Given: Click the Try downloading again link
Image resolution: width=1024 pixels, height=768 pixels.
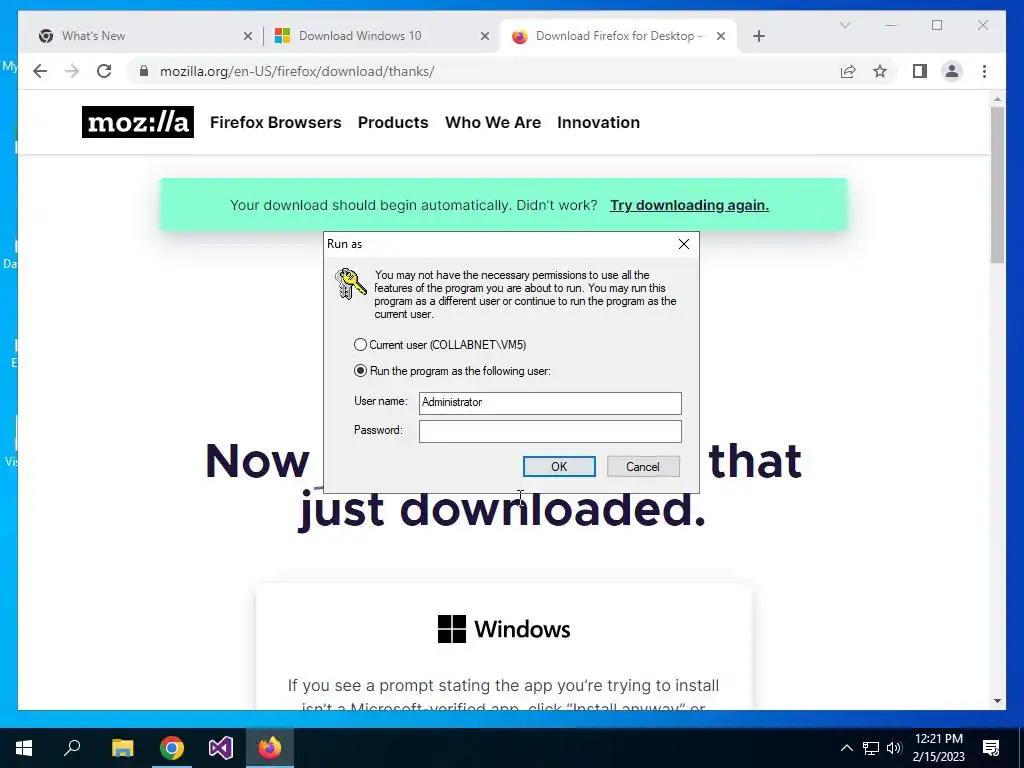Looking at the screenshot, I should click(689, 205).
